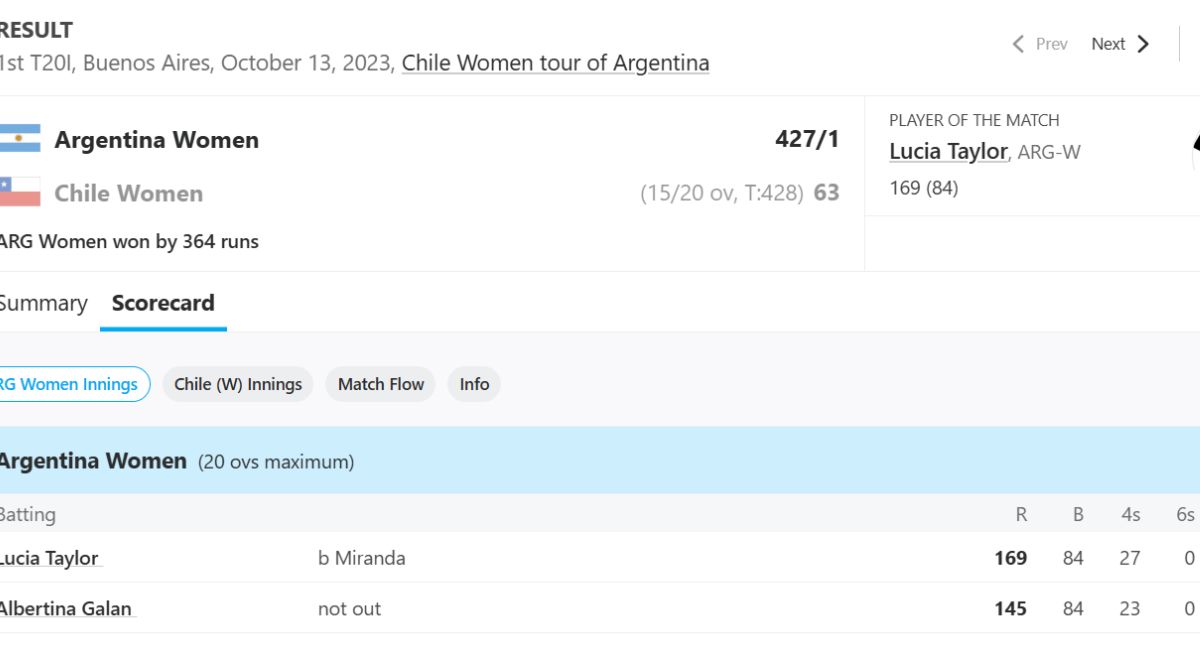Select ARG Women Innings pill
This screenshot has width=1200, height=645.
[72, 384]
